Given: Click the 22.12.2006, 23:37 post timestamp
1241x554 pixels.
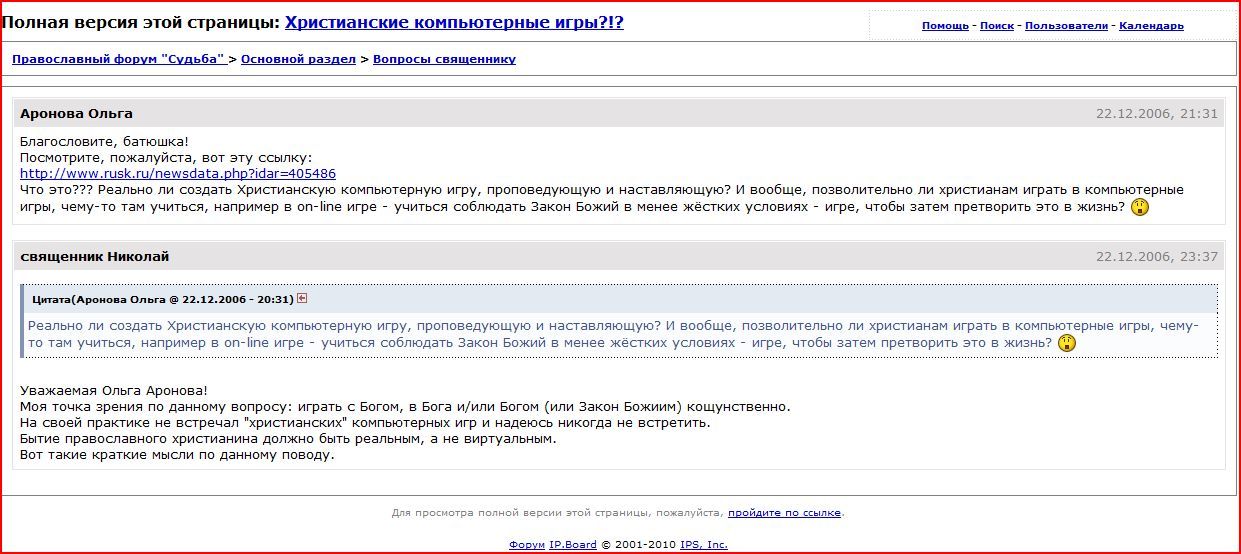Looking at the screenshot, I should 1156,257.
